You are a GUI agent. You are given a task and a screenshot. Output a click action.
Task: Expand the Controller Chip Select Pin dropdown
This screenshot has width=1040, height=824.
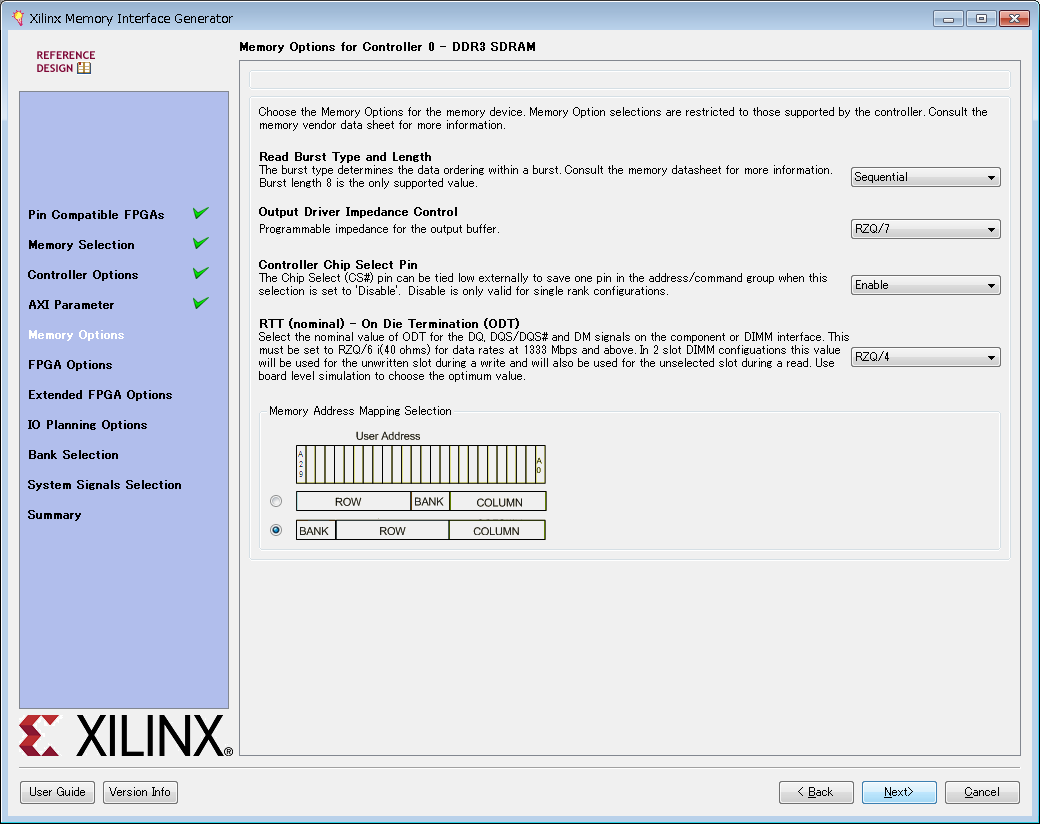coord(925,285)
